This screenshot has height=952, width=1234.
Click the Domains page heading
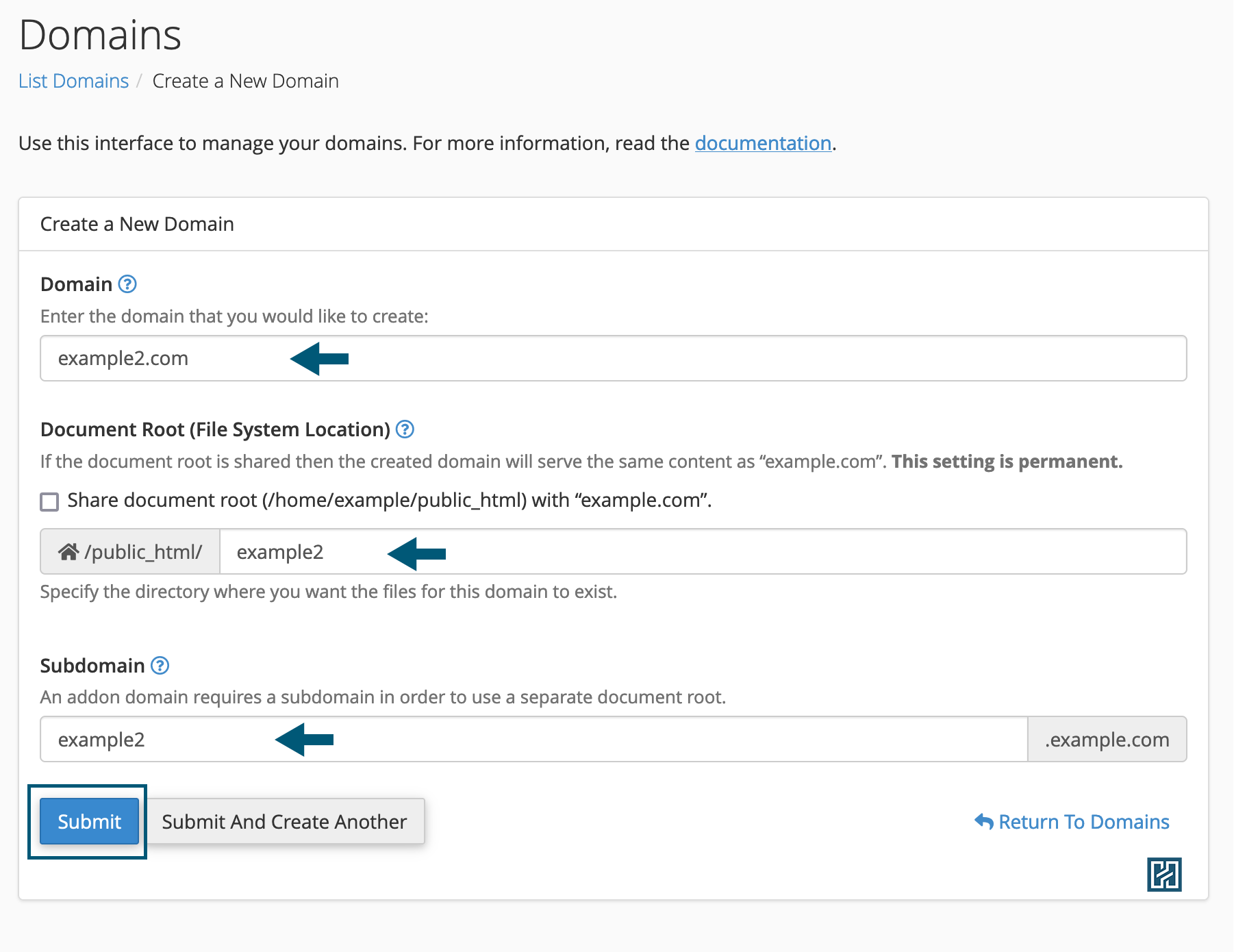(100, 35)
